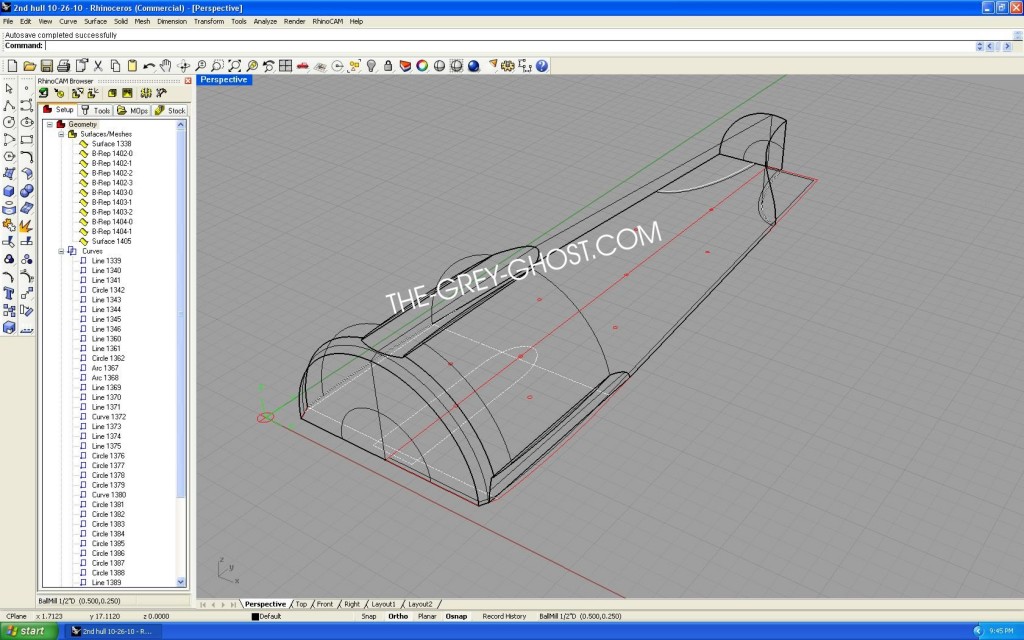Select the arrow pointer tool

9,88
